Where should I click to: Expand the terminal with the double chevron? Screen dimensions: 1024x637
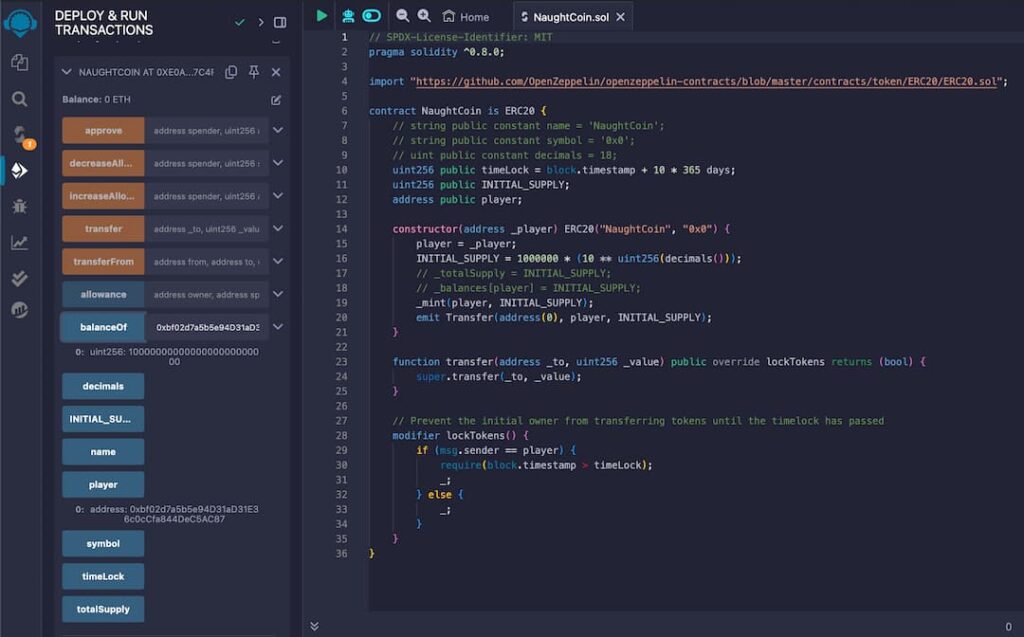[315, 626]
